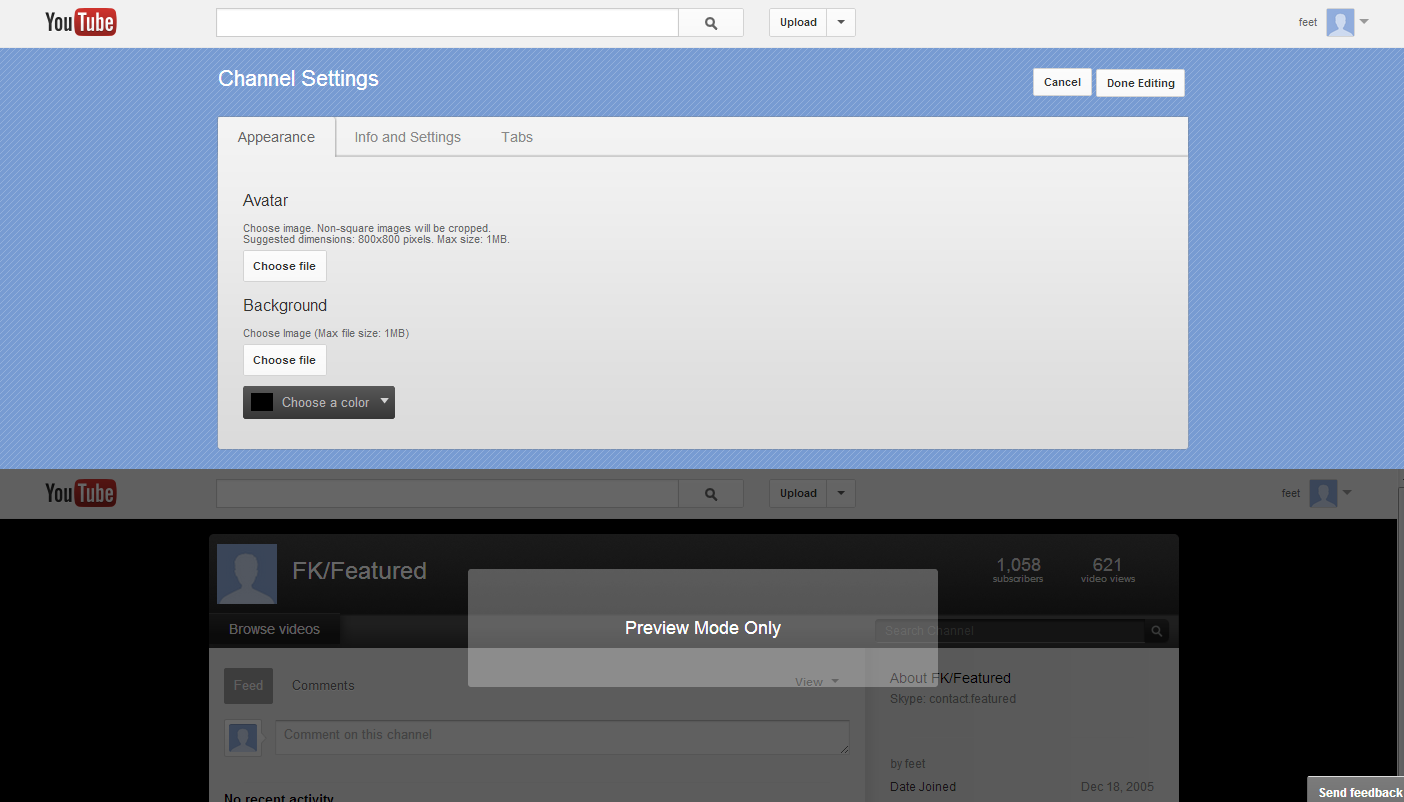Click the "Dec 18, 2005" join date
This screenshot has height=802, width=1404.
[x=1117, y=787]
